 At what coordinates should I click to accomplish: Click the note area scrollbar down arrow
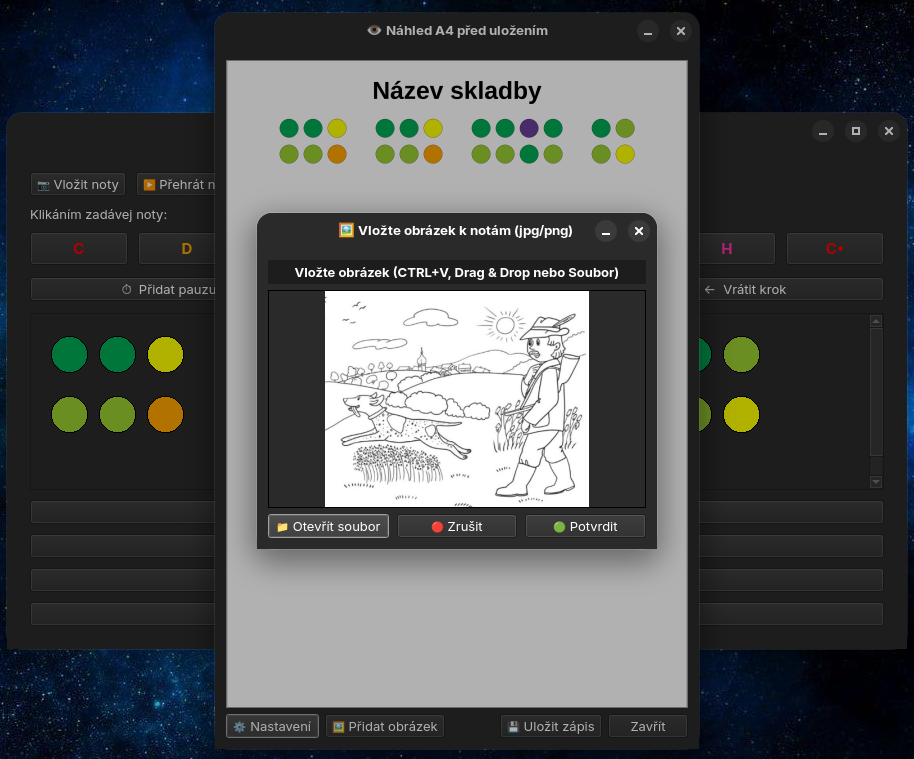[876, 481]
